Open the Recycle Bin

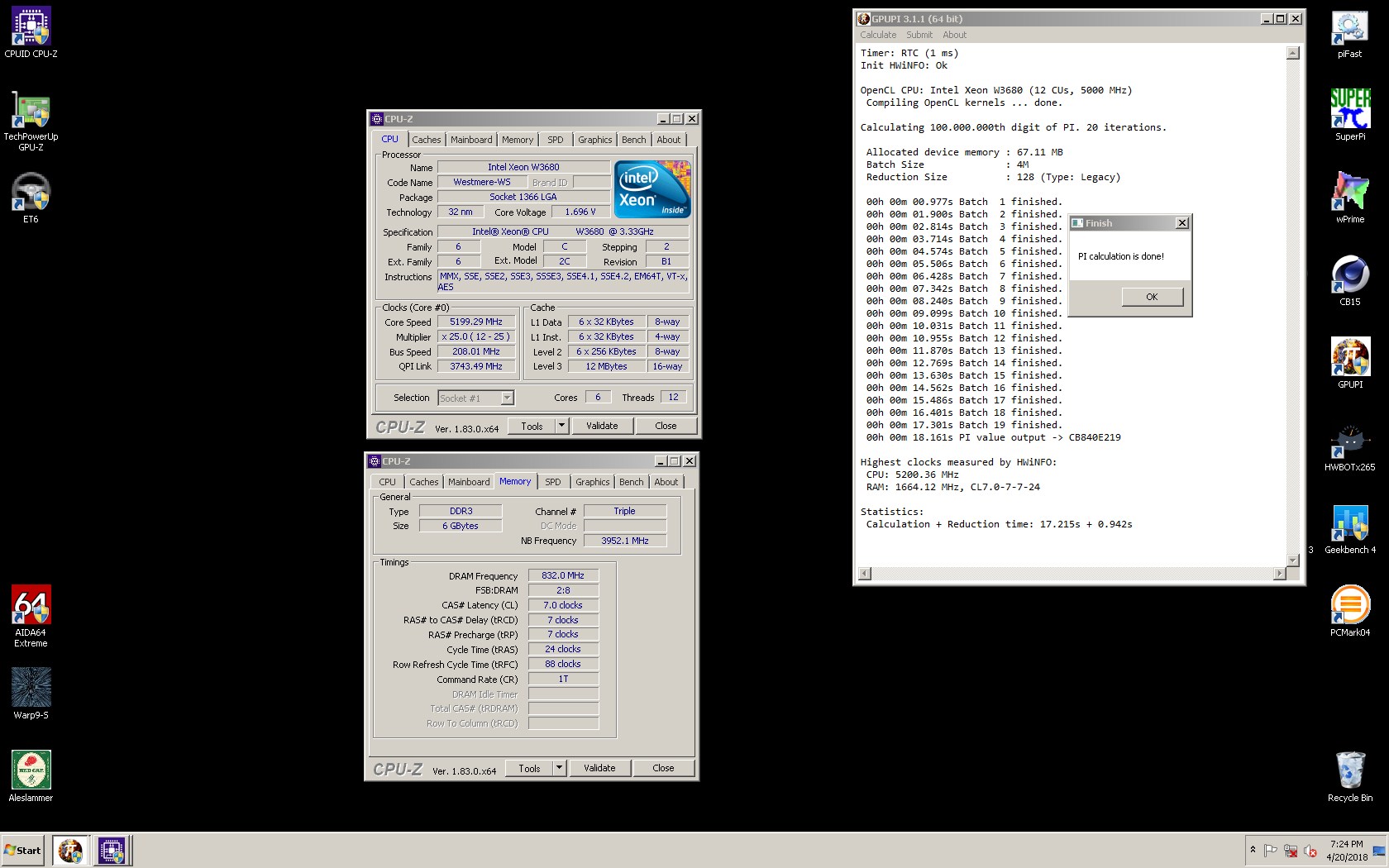pos(1349,776)
